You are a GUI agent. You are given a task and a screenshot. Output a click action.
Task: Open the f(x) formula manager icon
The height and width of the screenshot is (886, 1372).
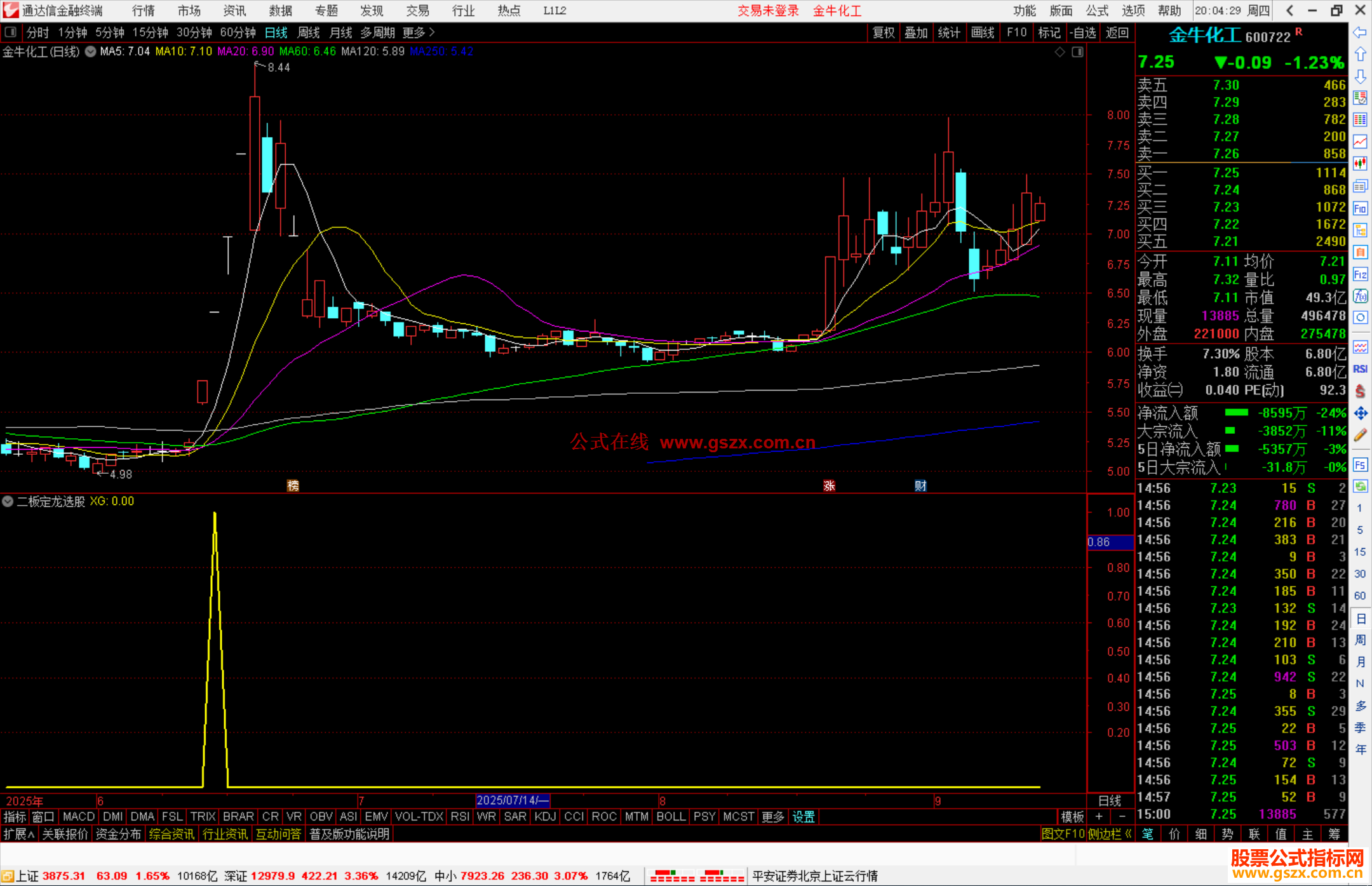click(1360, 296)
